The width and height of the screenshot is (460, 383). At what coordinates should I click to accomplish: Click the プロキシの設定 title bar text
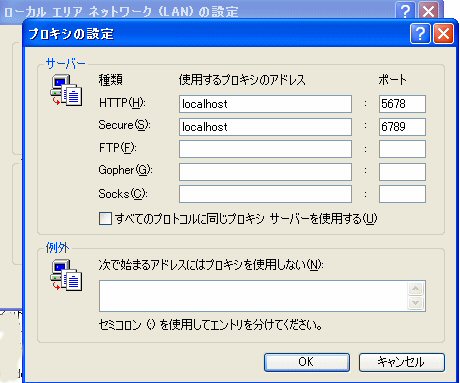(x=71, y=34)
